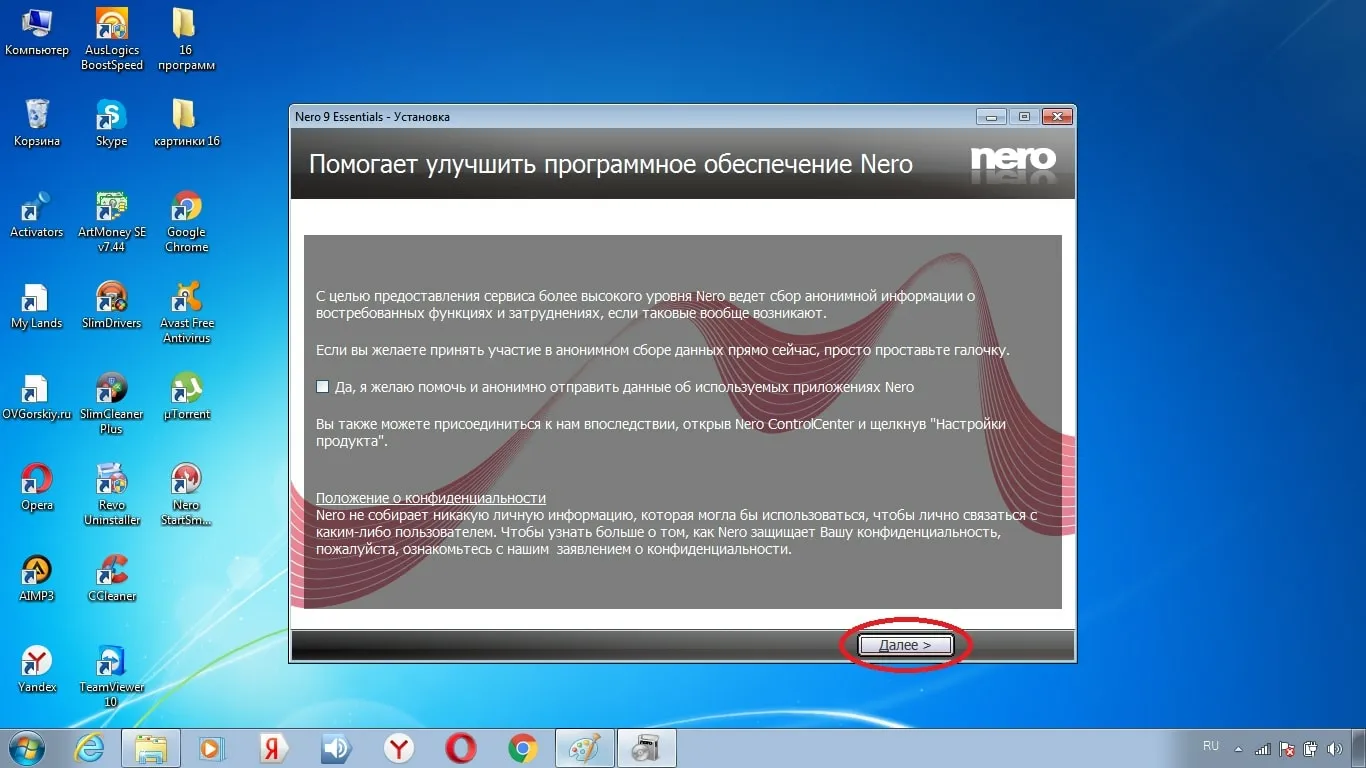Select the Avast Free Antivirus icon
Image resolution: width=1366 pixels, height=768 pixels.
tap(186, 300)
